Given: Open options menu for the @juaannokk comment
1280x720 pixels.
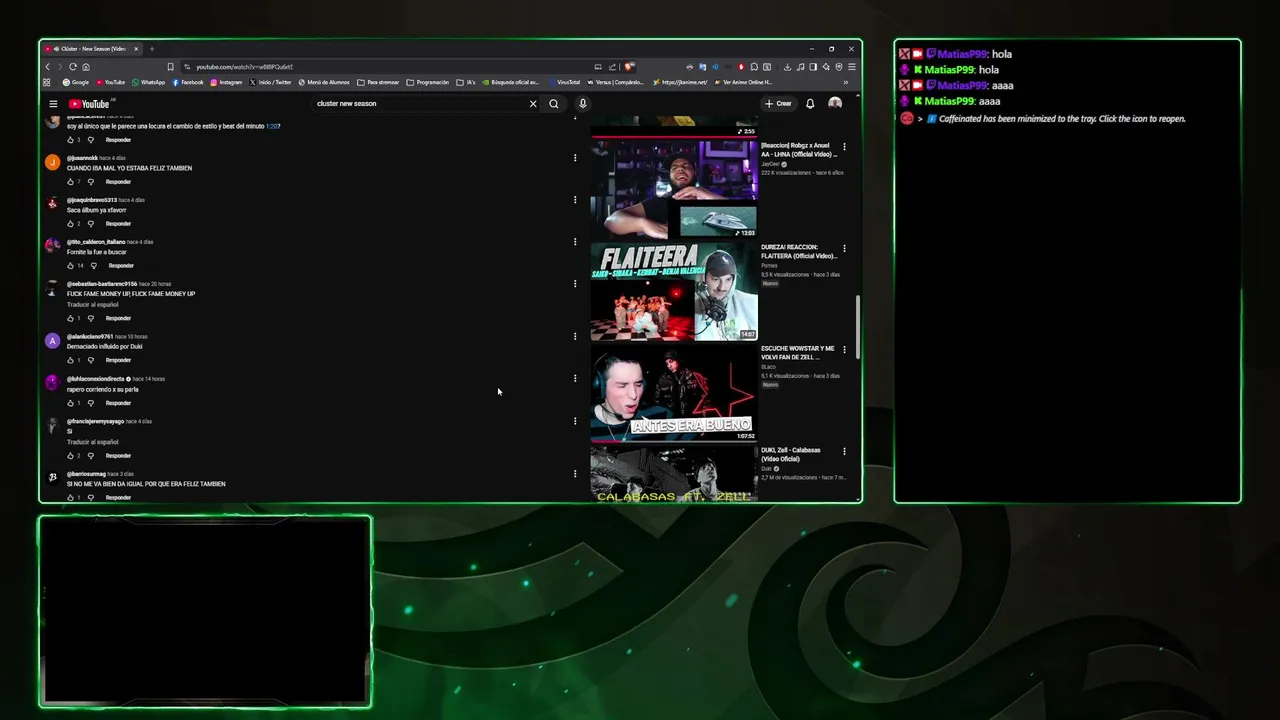Looking at the screenshot, I should pos(575,158).
